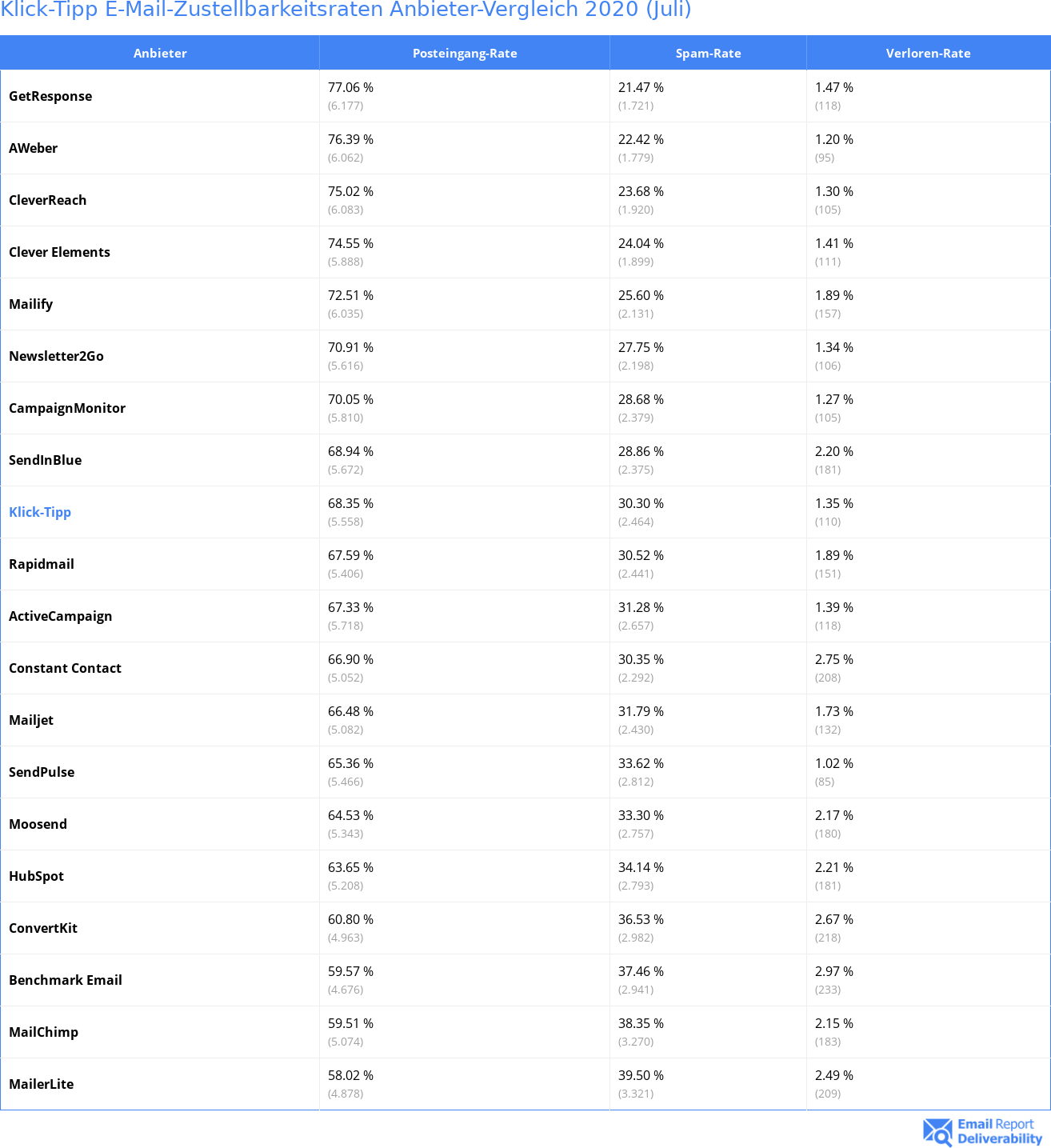The width and height of the screenshot is (1051, 1148).
Task: Select the Constant Contact row label
Action: tap(66, 668)
